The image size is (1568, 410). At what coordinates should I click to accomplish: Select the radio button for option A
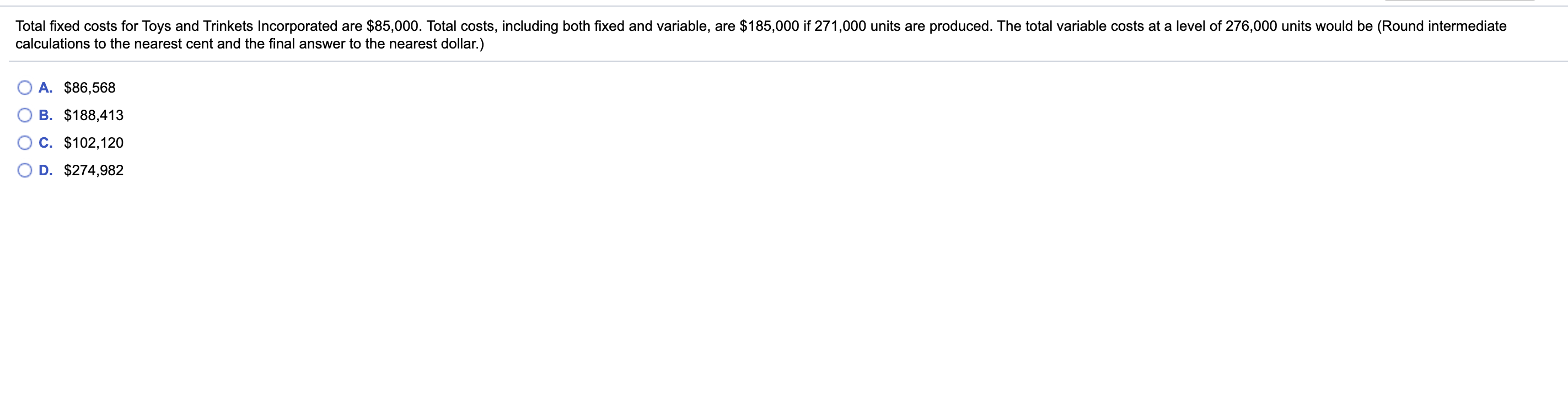coord(23,88)
